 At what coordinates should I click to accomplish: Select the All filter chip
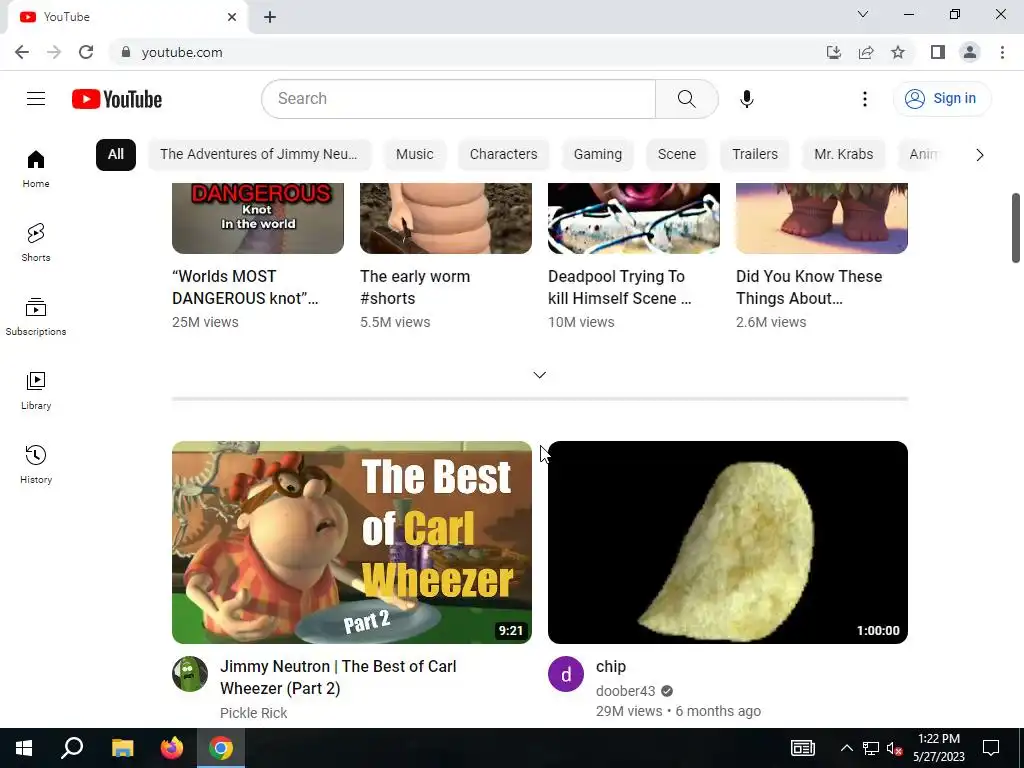pos(116,155)
